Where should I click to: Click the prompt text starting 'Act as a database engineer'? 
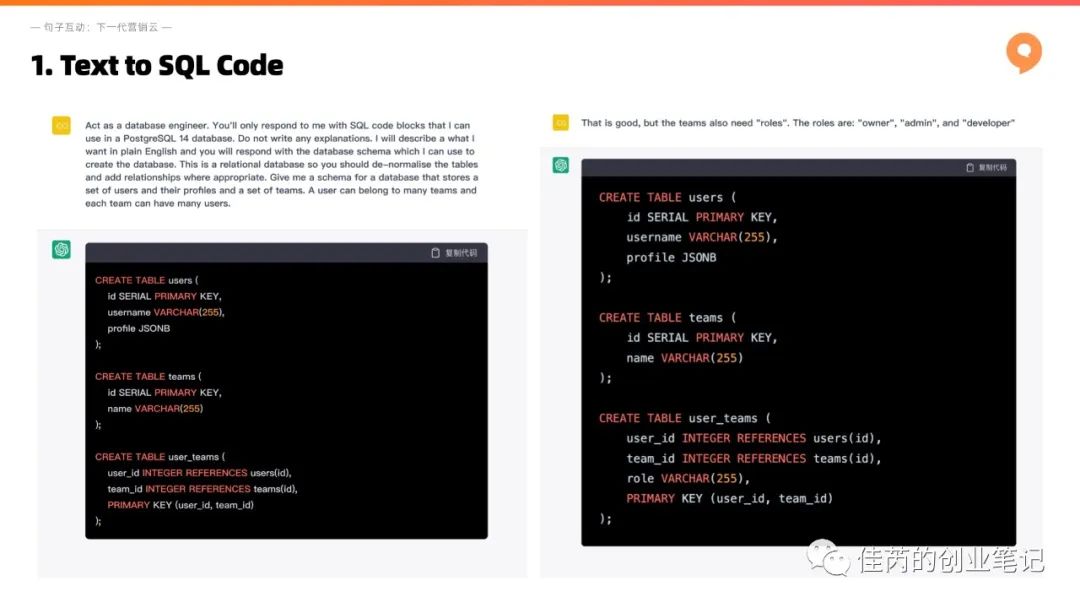tap(281, 164)
